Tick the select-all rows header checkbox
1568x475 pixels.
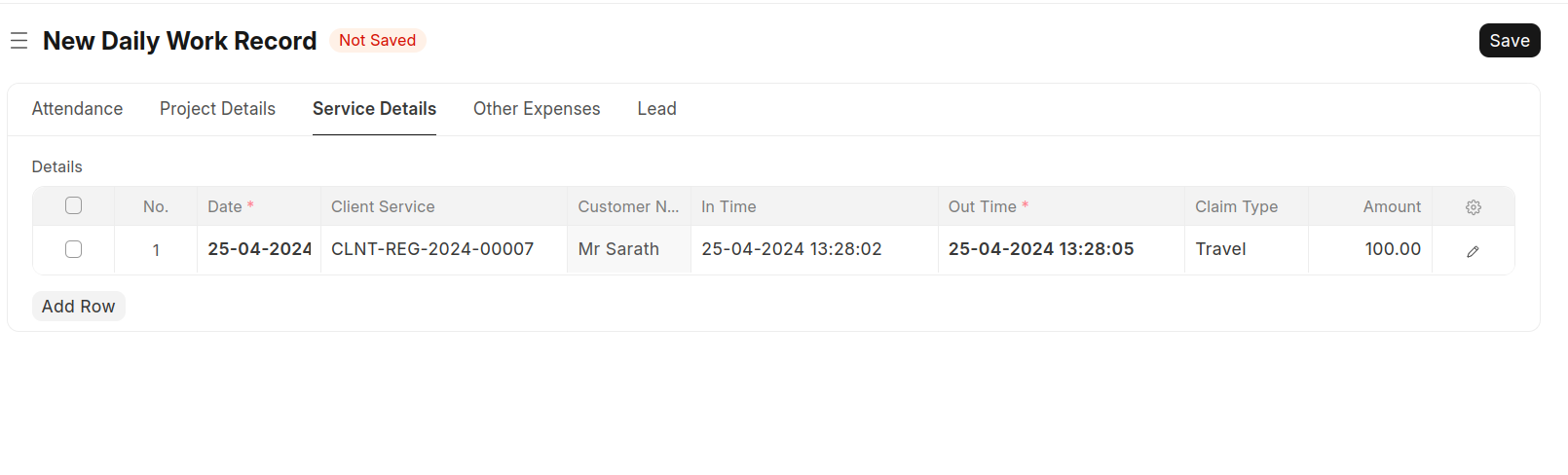pyautogui.click(x=73, y=205)
